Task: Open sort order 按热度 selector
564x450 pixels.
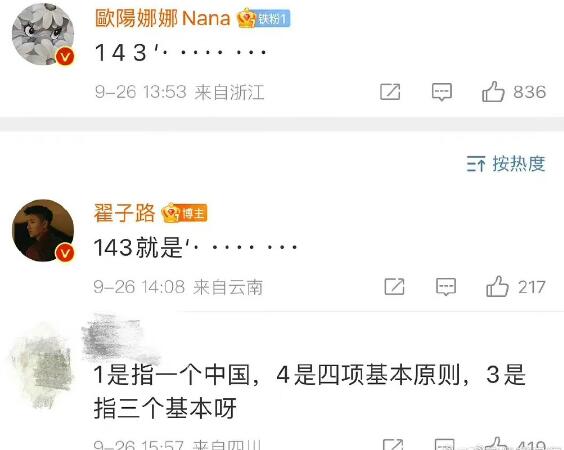Action: (x=506, y=164)
